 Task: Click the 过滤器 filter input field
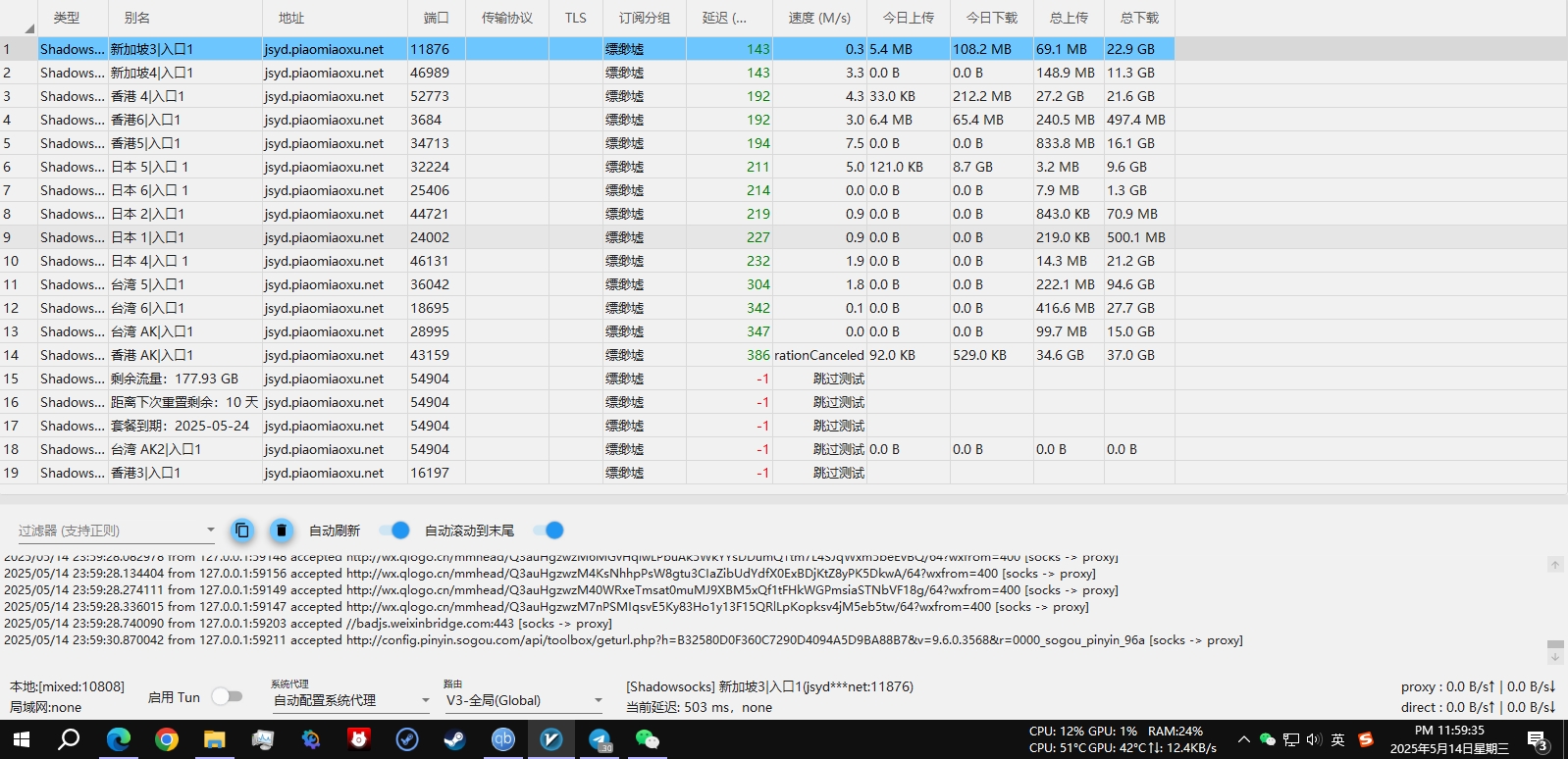[x=108, y=531]
